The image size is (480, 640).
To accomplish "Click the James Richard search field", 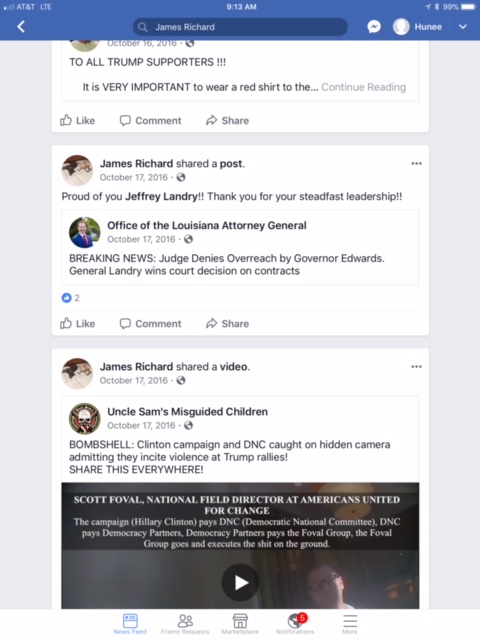I will coord(240,27).
